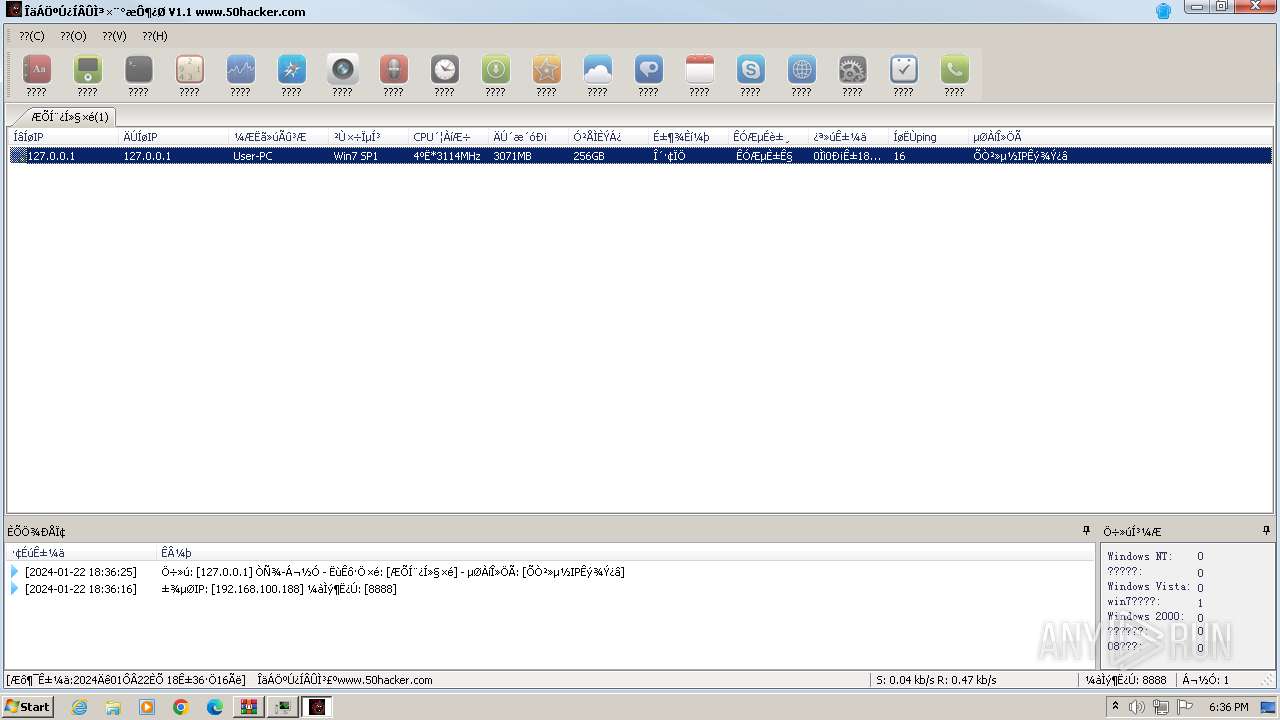The width and height of the screenshot is (1280, 720).
Task: Click the blue compass toolbar icon
Action: tap(291, 69)
